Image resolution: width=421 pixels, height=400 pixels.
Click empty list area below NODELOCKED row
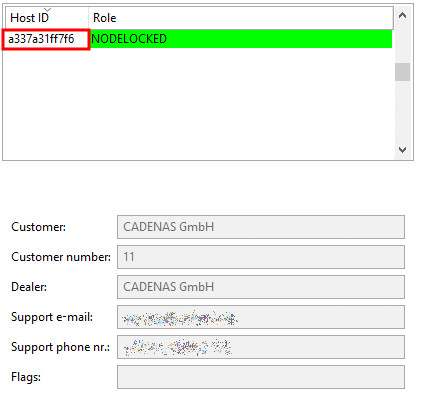pyautogui.click(x=198, y=103)
